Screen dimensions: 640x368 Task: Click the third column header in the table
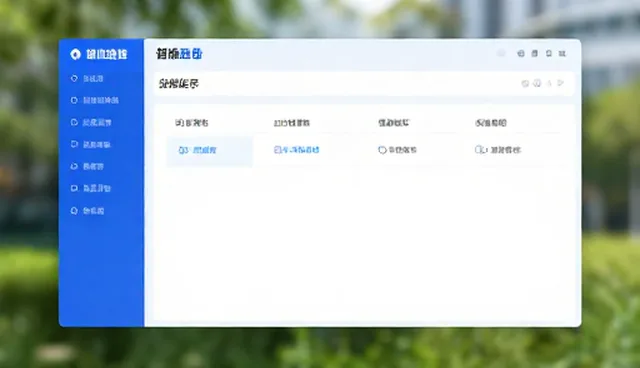coord(394,123)
